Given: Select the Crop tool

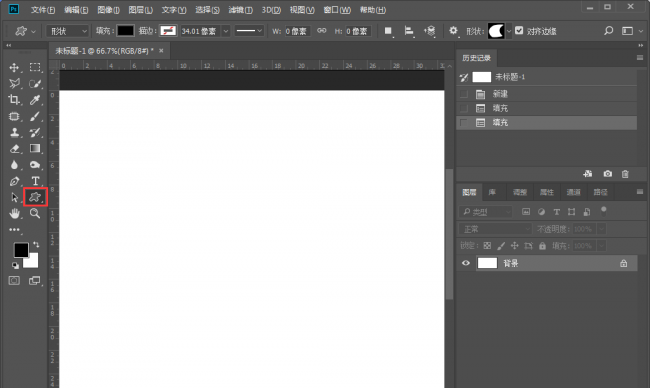Looking at the screenshot, I should tap(14, 100).
